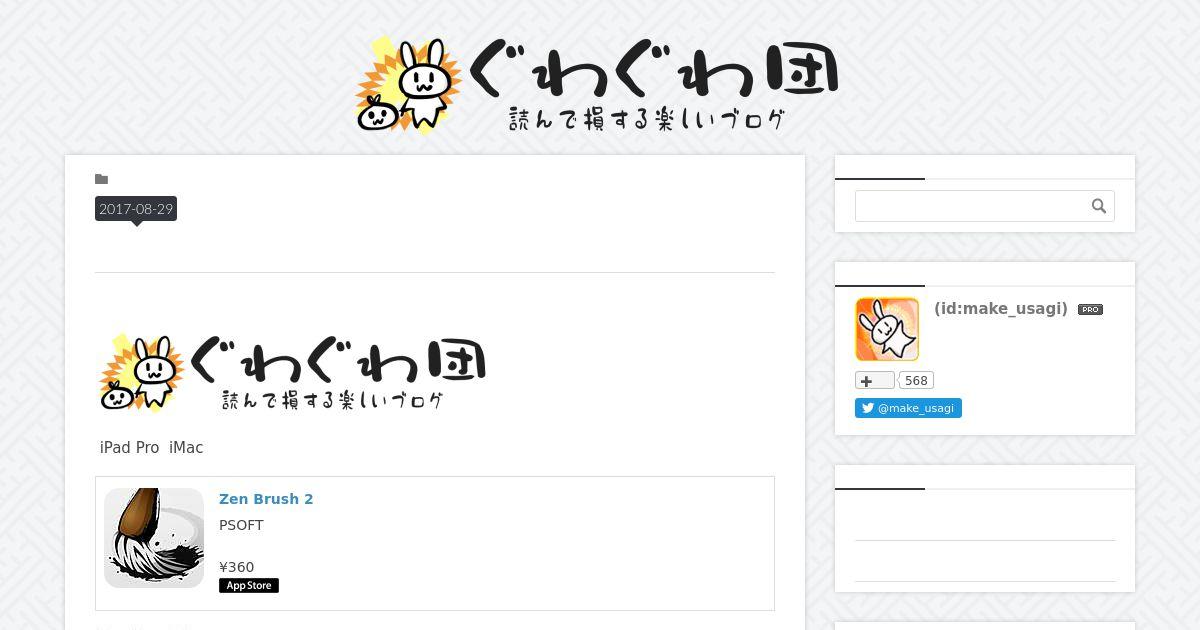Click the id:make_usagi profile link
Screen dimensions: 1200x630
coord(1001,309)
